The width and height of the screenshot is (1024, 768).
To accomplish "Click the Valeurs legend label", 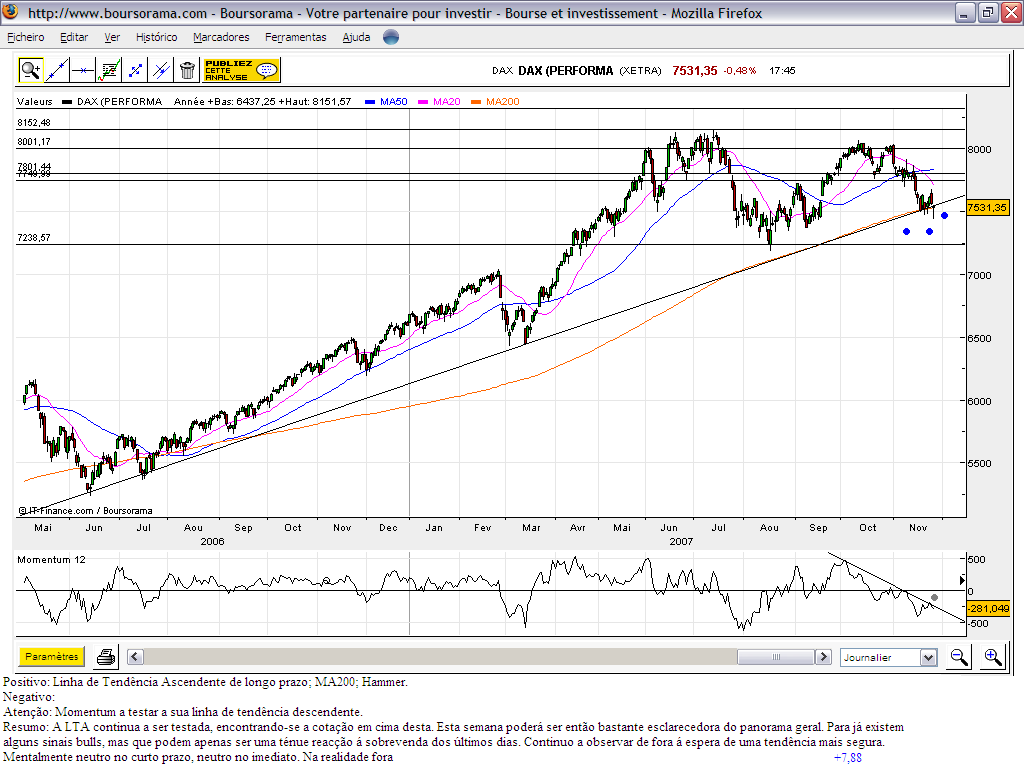I will coord(35,101).
